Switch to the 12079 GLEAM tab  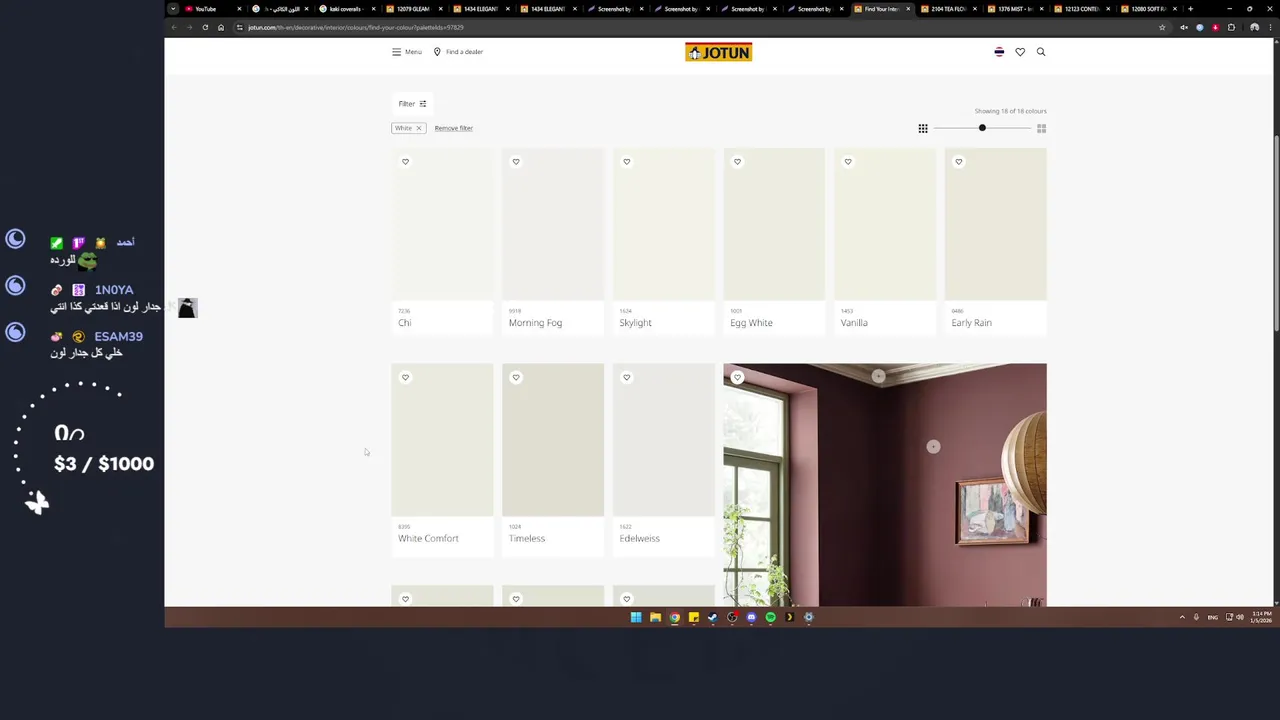[412, 9]
